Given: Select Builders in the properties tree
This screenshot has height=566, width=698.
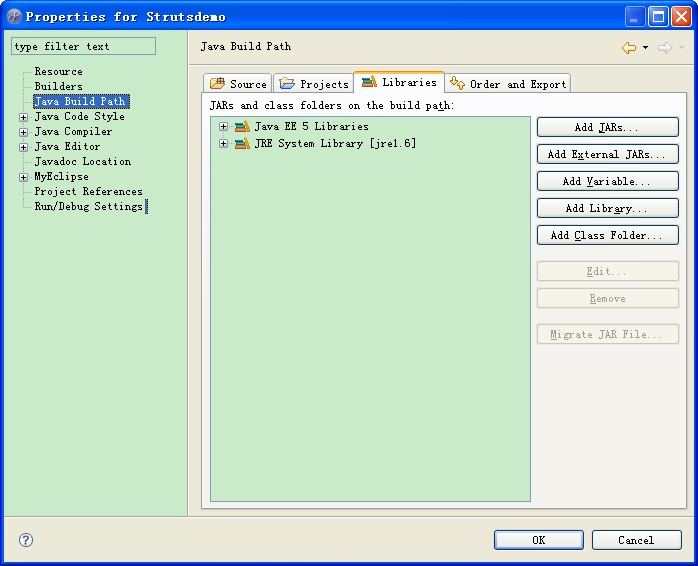Looking at the screenshot, I should click(x=58, y=86).
